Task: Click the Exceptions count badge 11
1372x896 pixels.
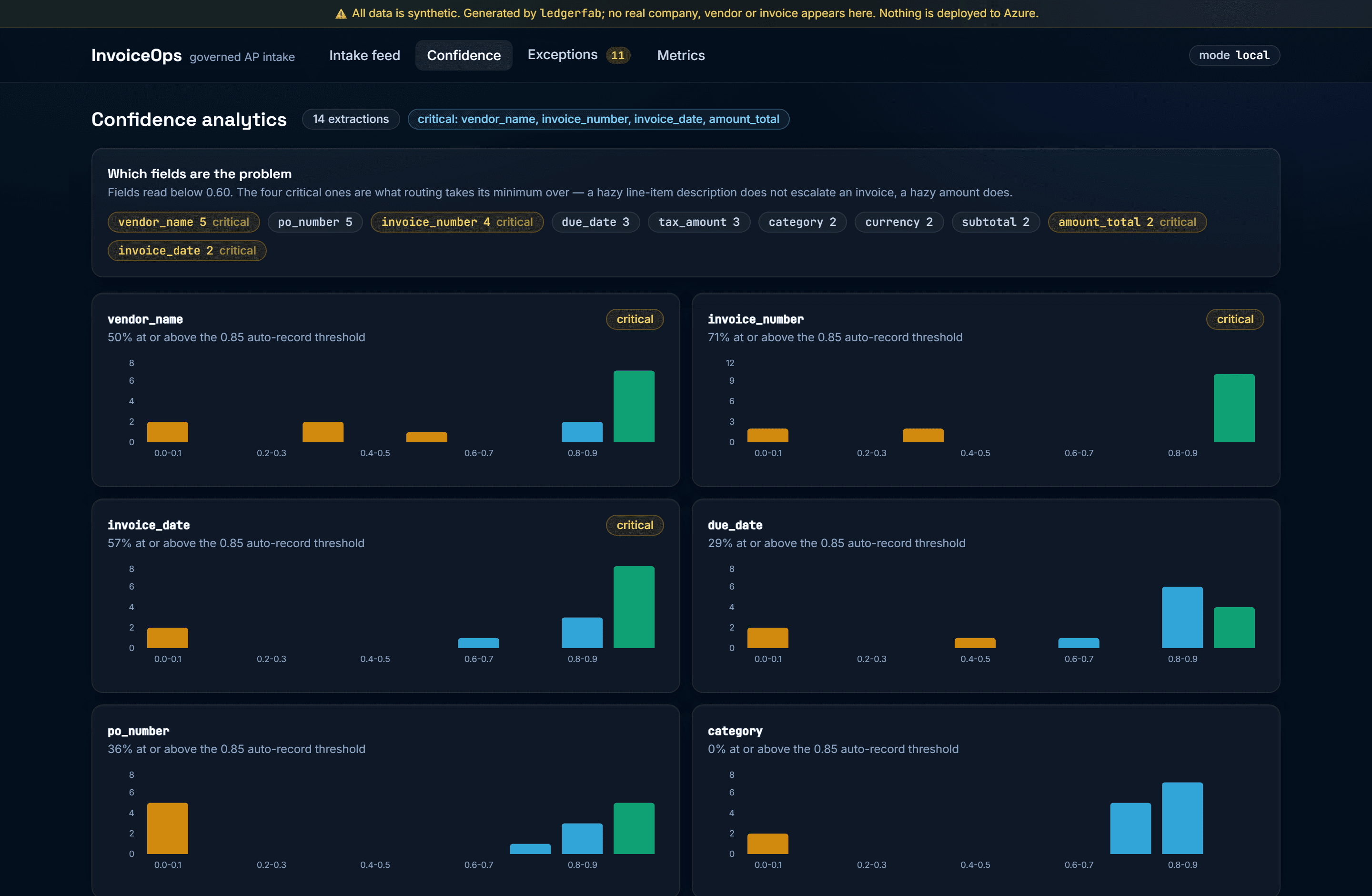Action: click(617, 55)
